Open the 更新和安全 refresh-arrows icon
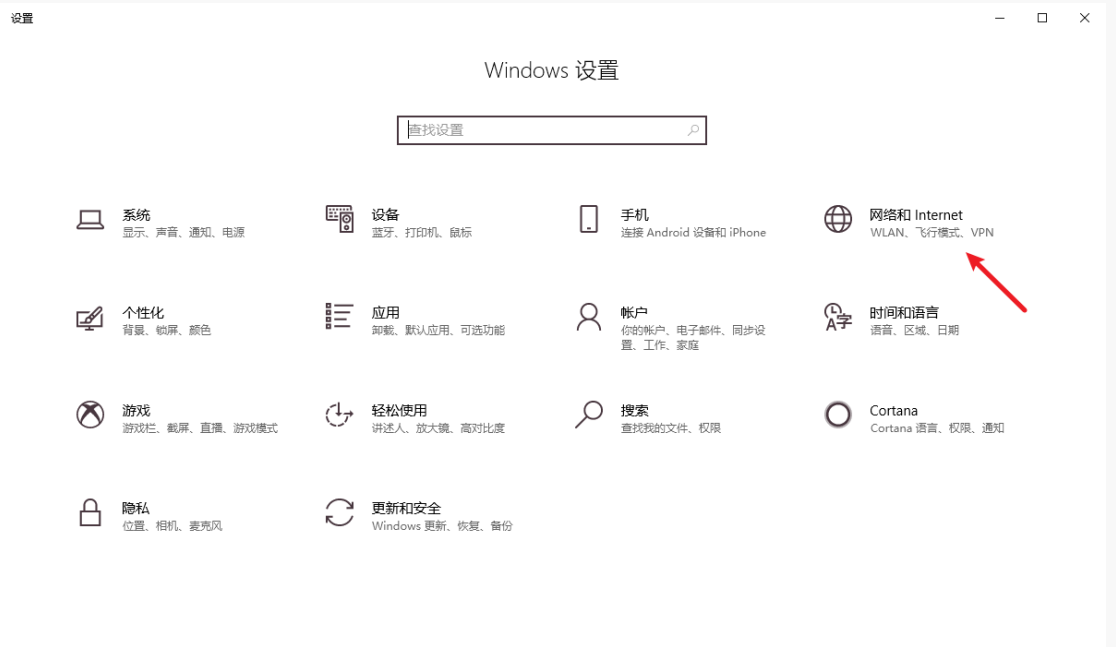Screen dimensions: 1116x647 pyautogui.click(x=339, y=512)
